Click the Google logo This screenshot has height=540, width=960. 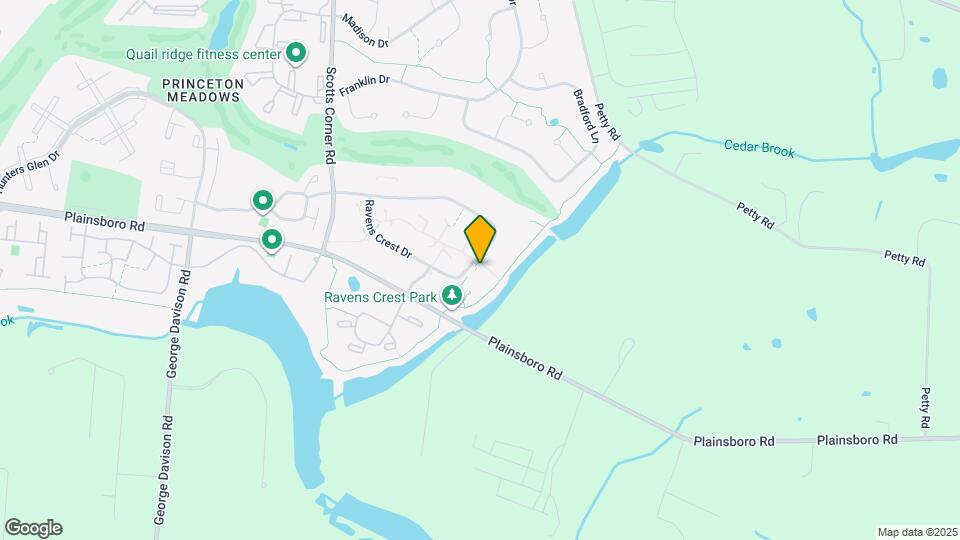pos(34,528)
